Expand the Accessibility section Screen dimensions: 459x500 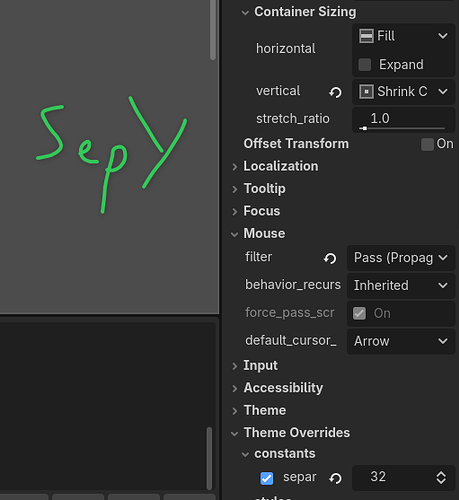pos(283,388)
